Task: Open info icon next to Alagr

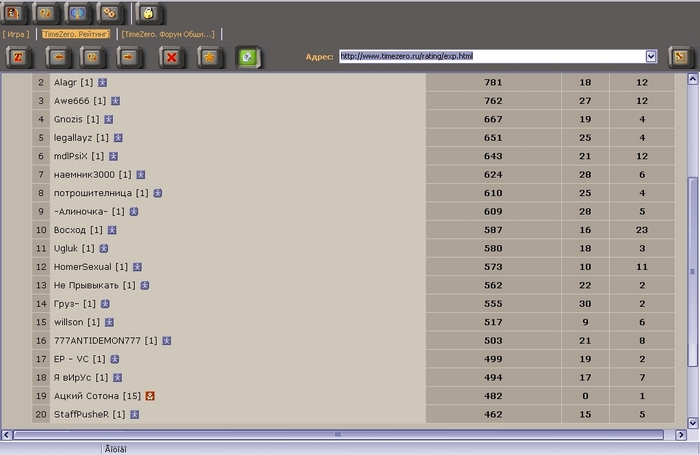Action: (x=103, y=83)
